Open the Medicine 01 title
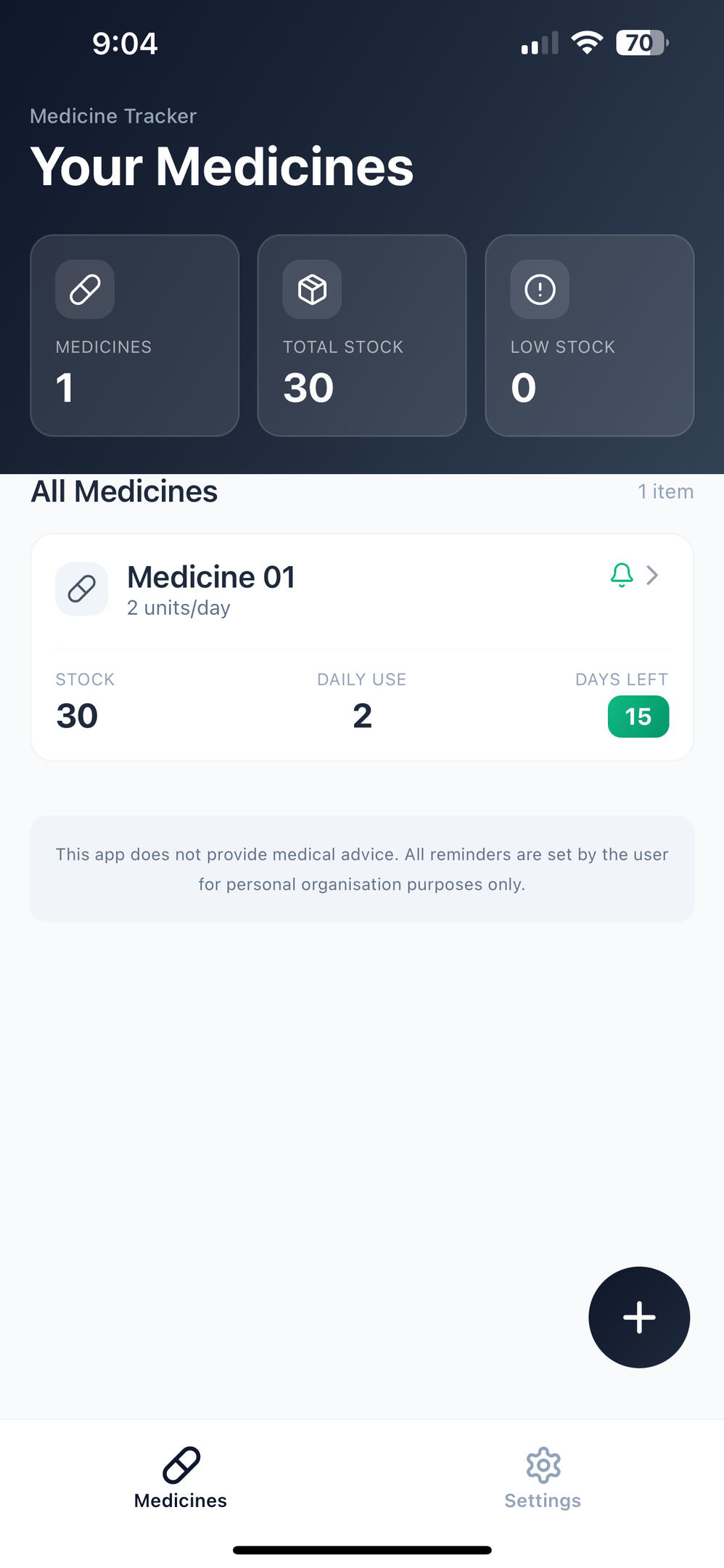This screenshot has height=1568, width=724. click(211, 577)
